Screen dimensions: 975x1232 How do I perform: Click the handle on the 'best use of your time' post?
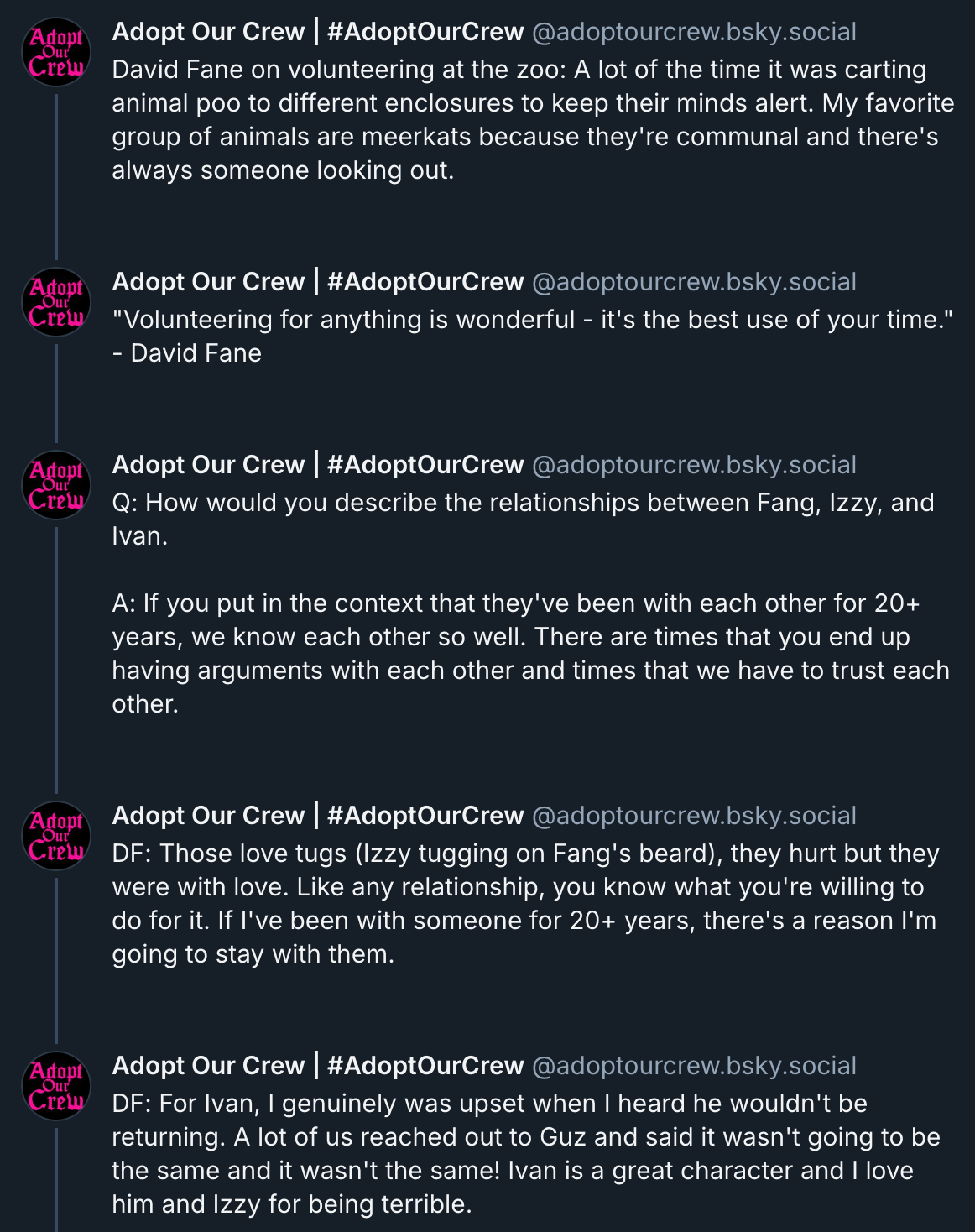(694, 282)
